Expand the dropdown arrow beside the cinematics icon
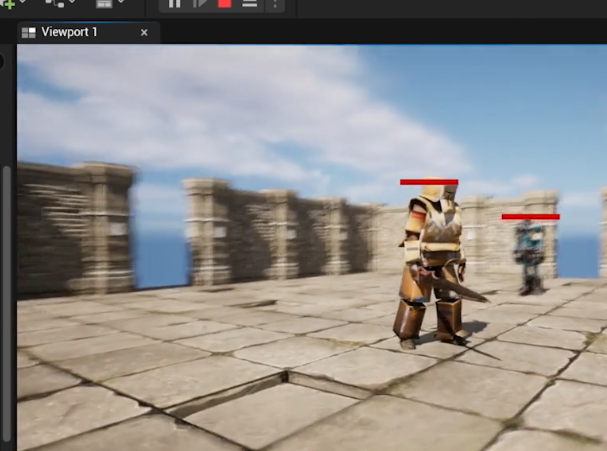The width and height of the screenshot is (607, 451). 121,2
